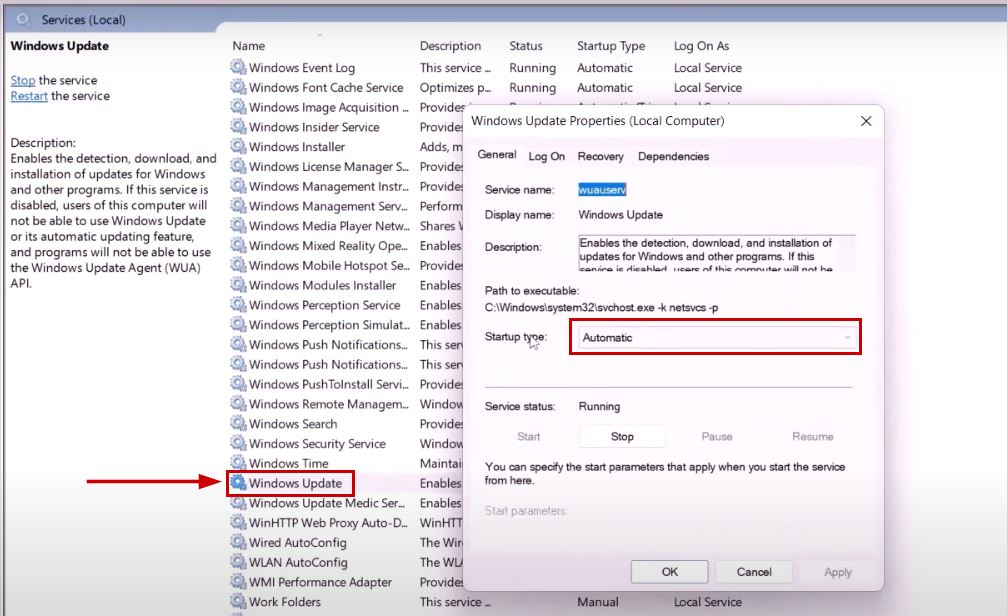Switch to the General tab

click(496, 155)
